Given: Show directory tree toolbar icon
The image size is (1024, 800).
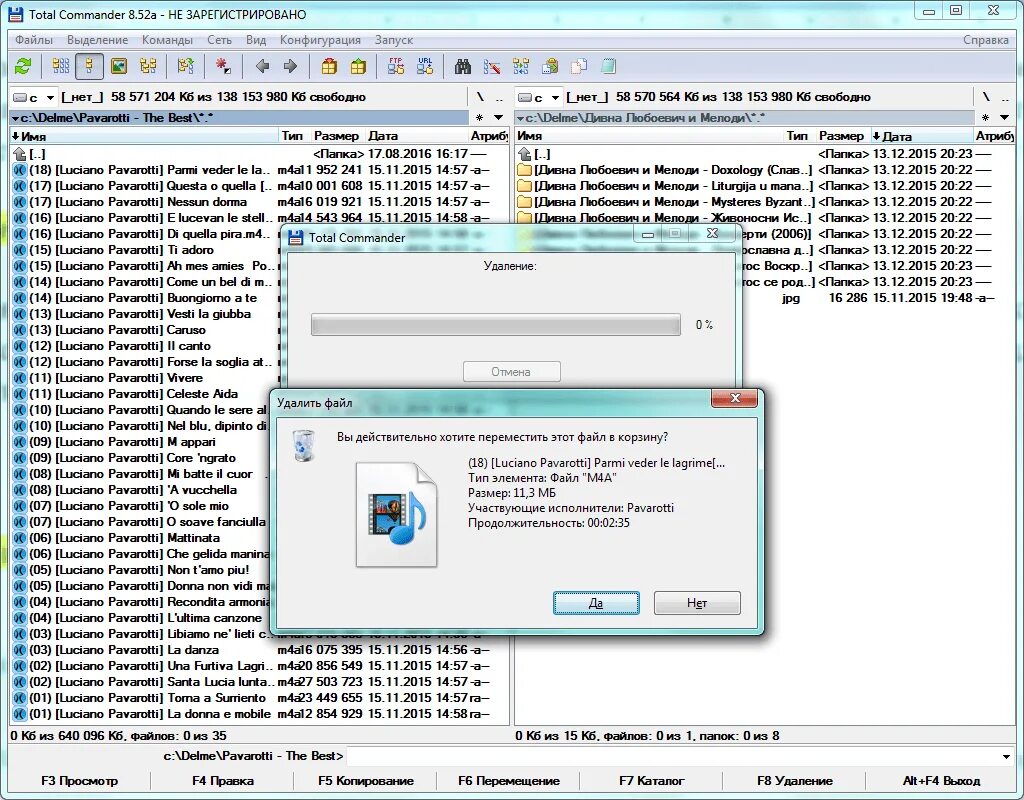Looking at the screenshot, I should coord(148,66).
